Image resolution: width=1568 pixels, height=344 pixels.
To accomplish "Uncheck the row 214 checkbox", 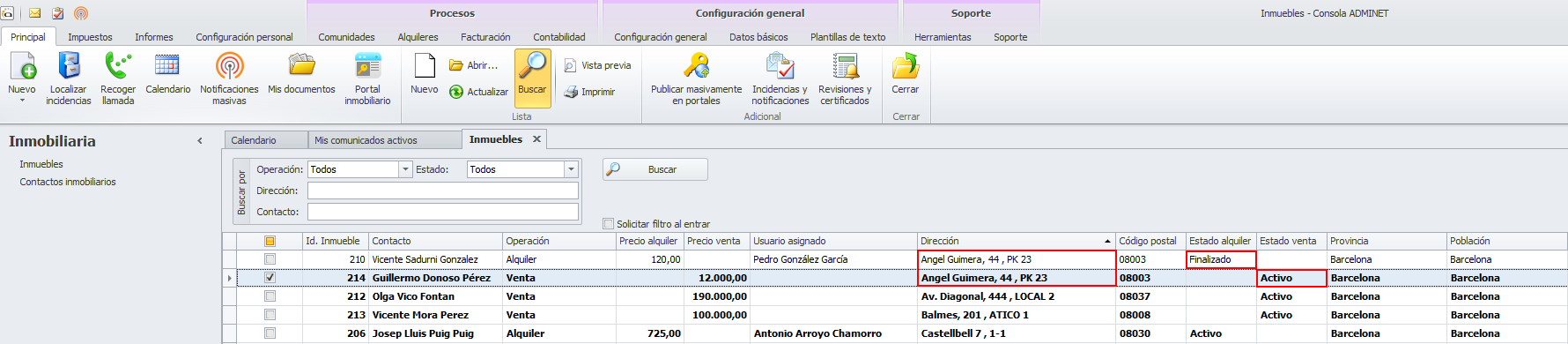I will point(270,278).
